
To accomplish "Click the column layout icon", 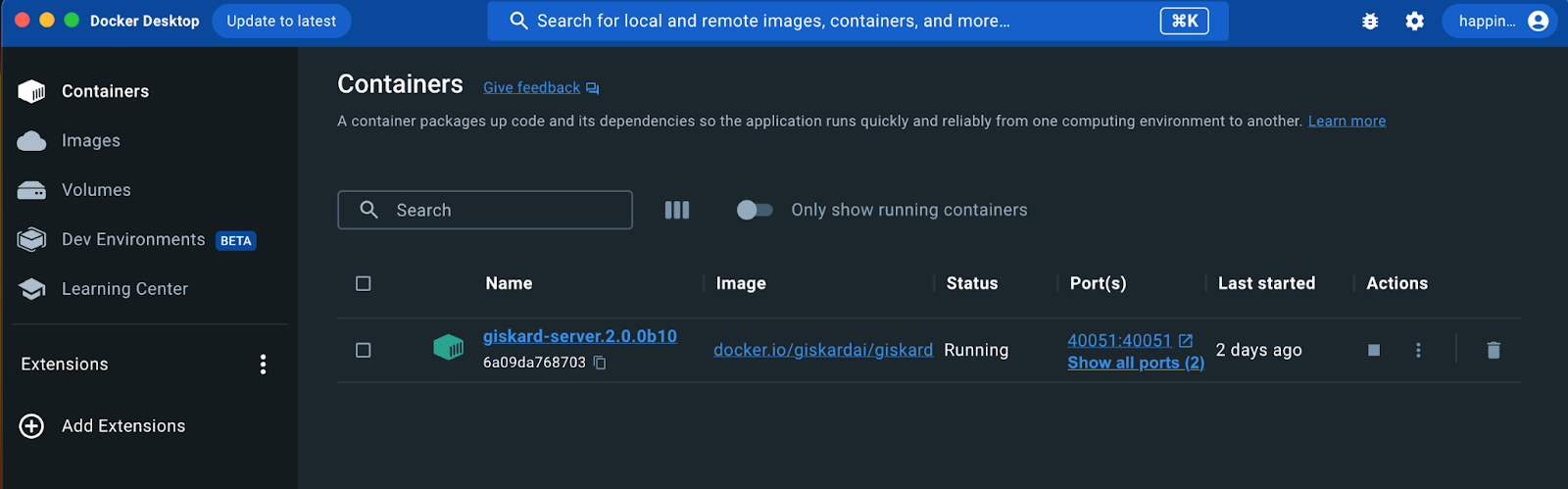I will [x=677, y=210].
